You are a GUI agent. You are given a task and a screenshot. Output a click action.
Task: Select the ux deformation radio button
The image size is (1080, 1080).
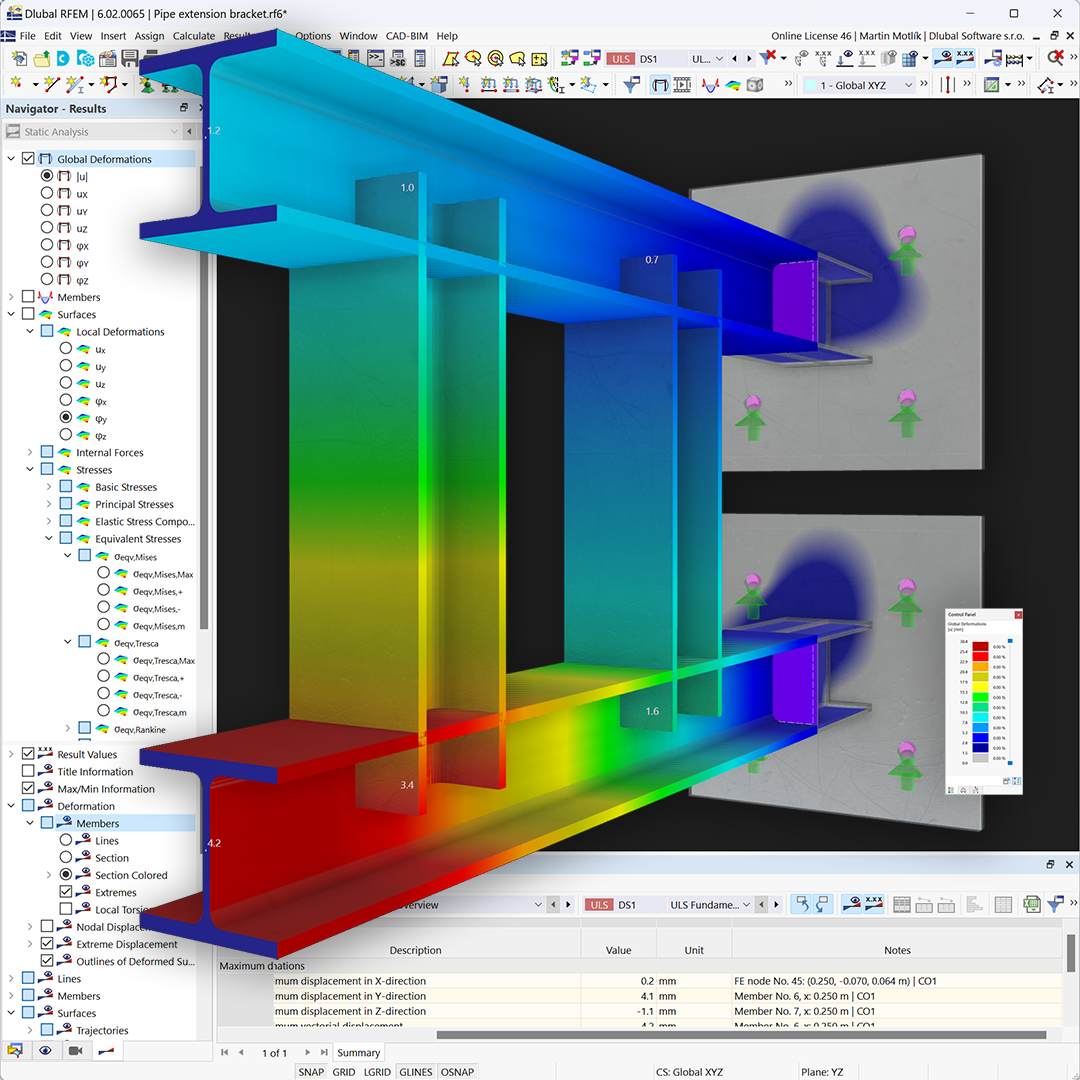tap(47, 193)
